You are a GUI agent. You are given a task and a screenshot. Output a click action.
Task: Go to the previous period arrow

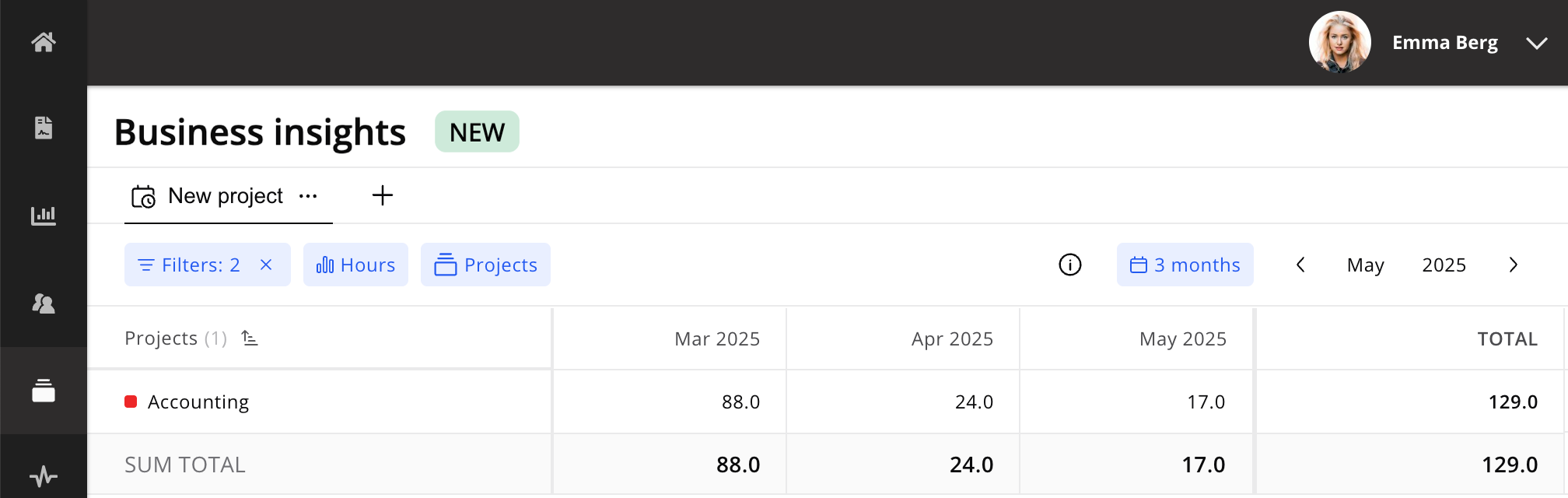tap(1300, 265)
